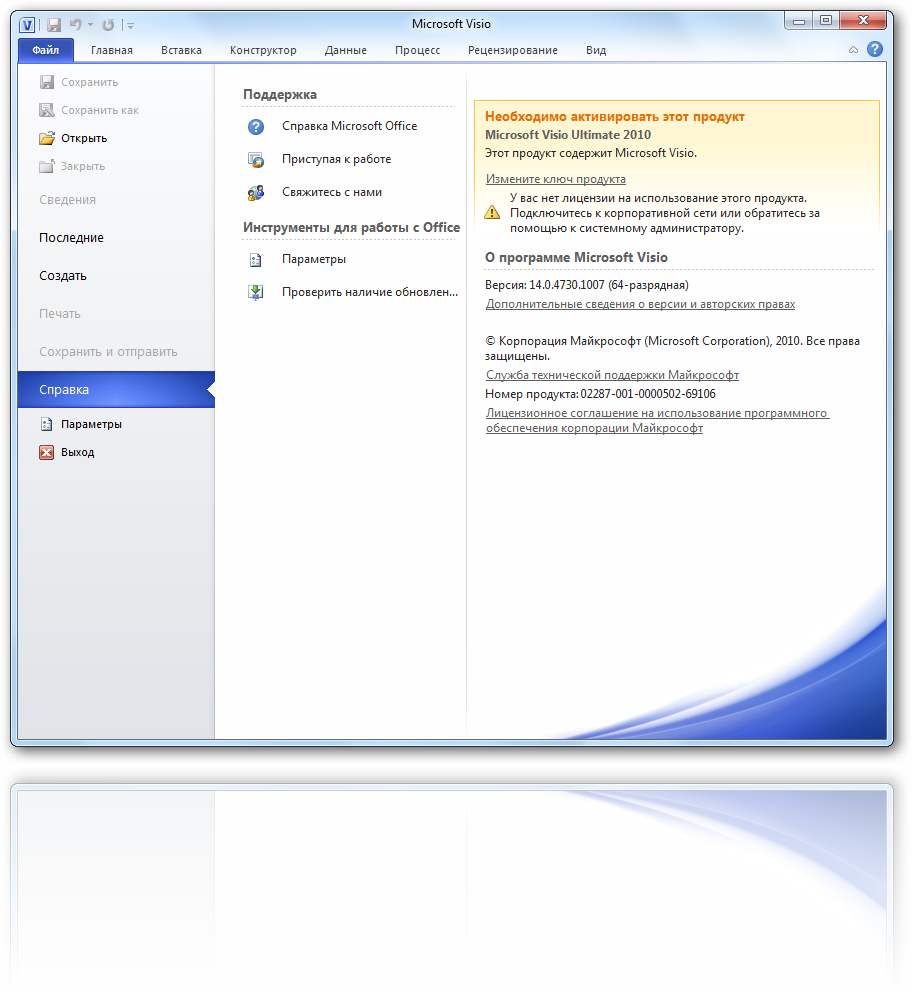Click the blue Help question mark icon
912x994 pixels.
(875, 49)
